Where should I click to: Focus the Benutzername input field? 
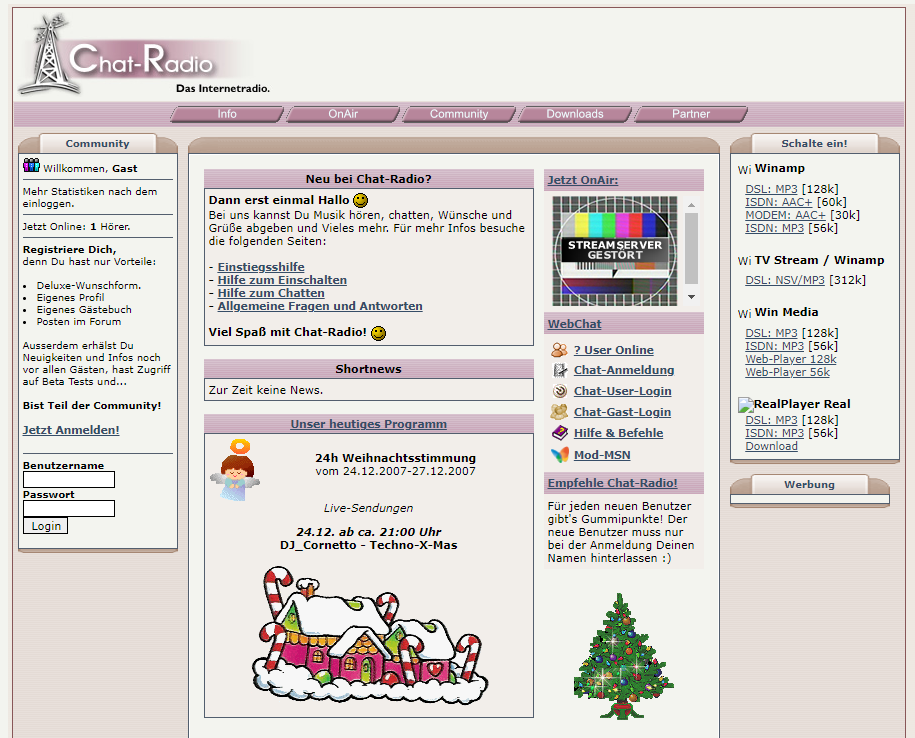(69, 480)
